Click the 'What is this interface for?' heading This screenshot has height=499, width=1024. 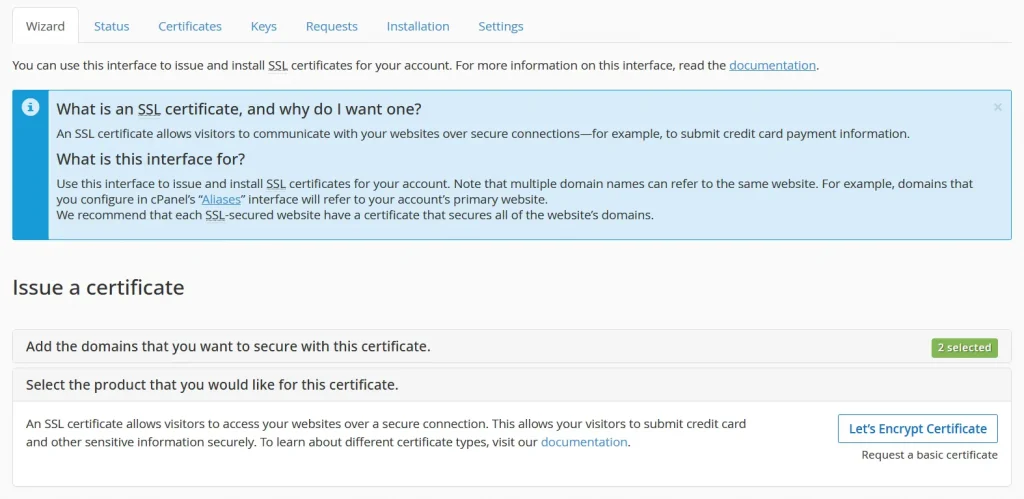151,159
